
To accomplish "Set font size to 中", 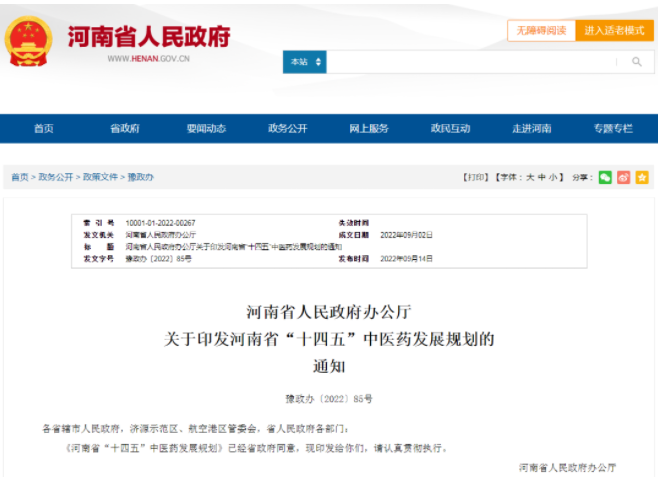I will [542, 177].
